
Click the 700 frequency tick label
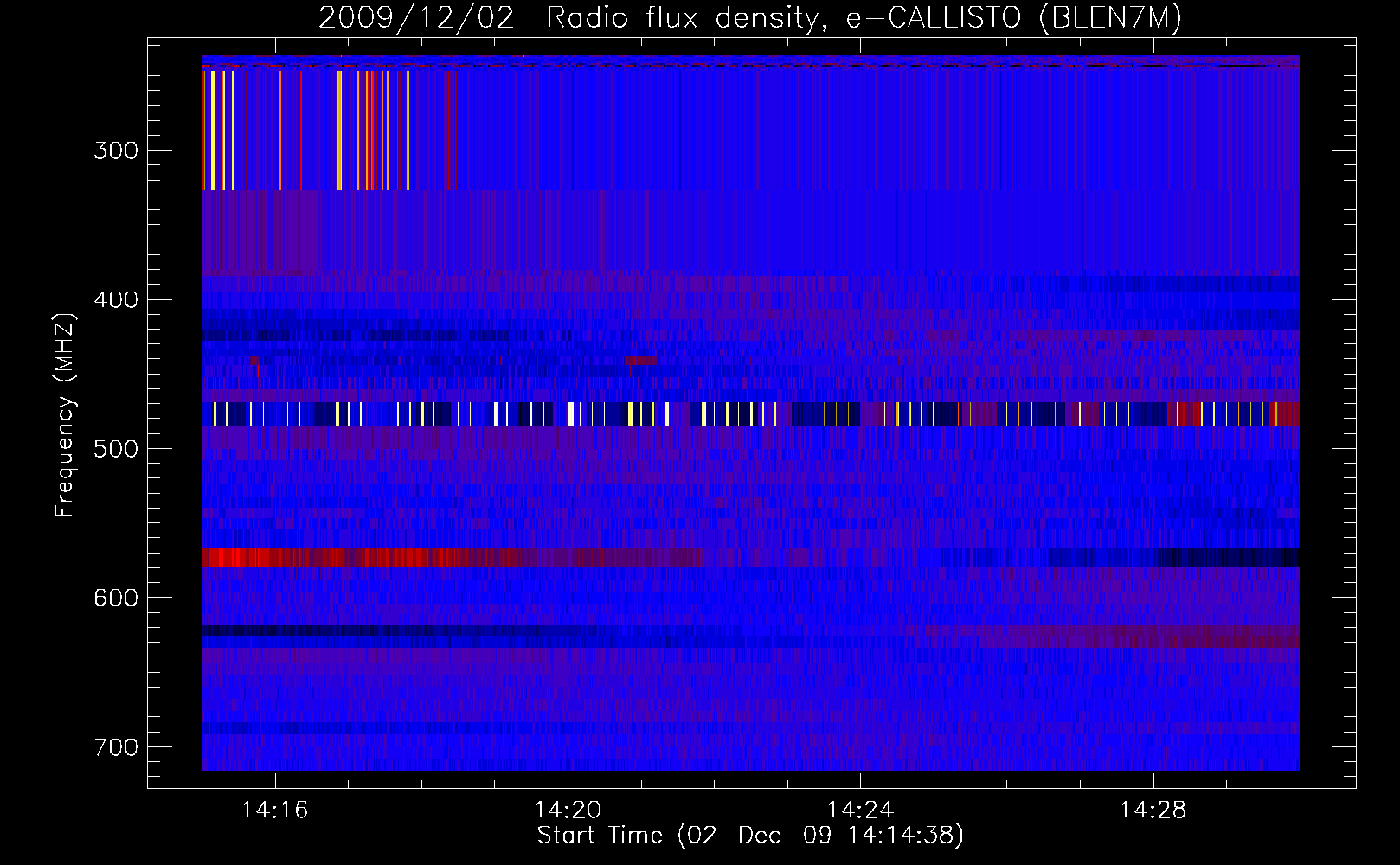point(116,747)
